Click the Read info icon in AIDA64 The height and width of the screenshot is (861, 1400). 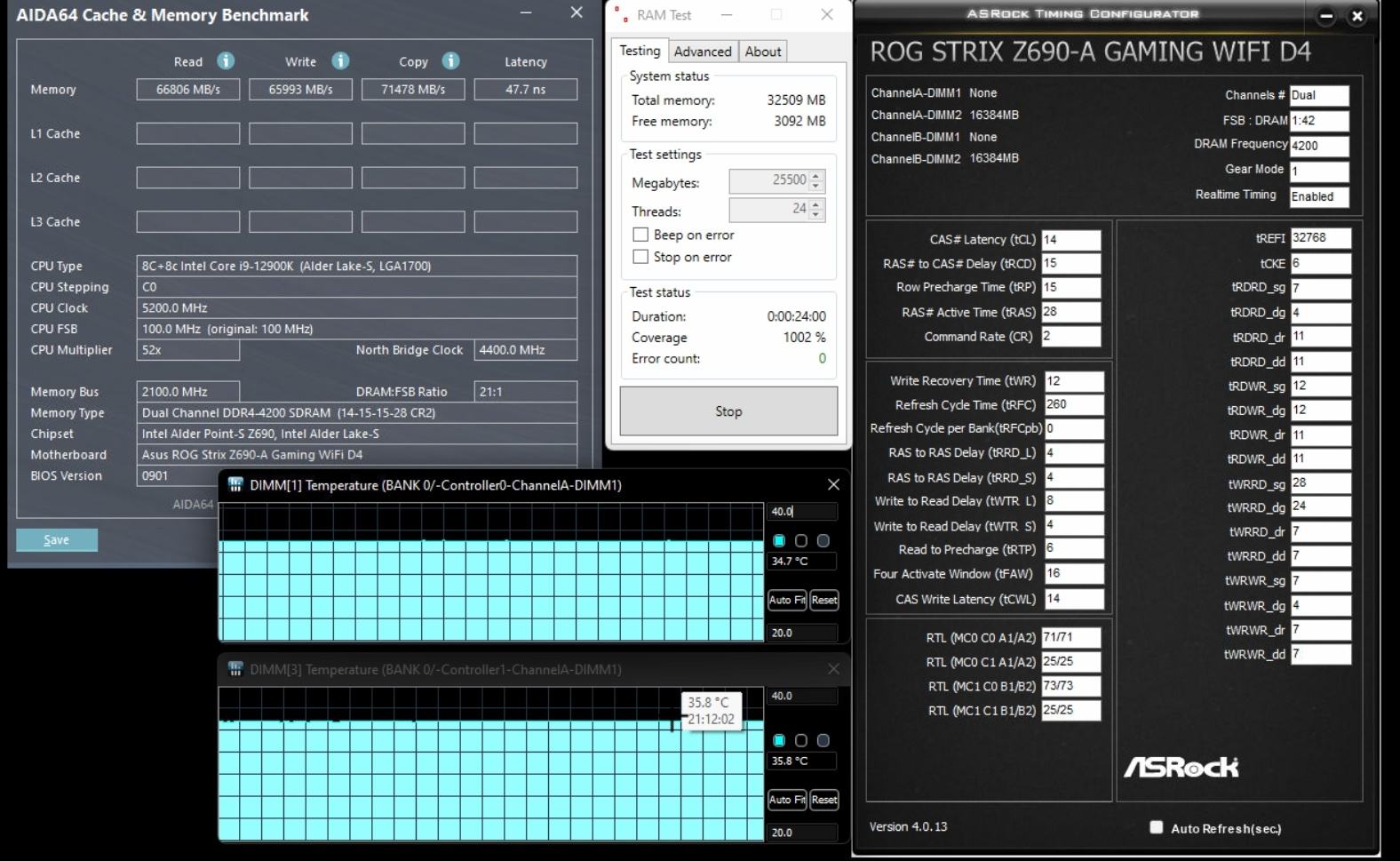226,60
